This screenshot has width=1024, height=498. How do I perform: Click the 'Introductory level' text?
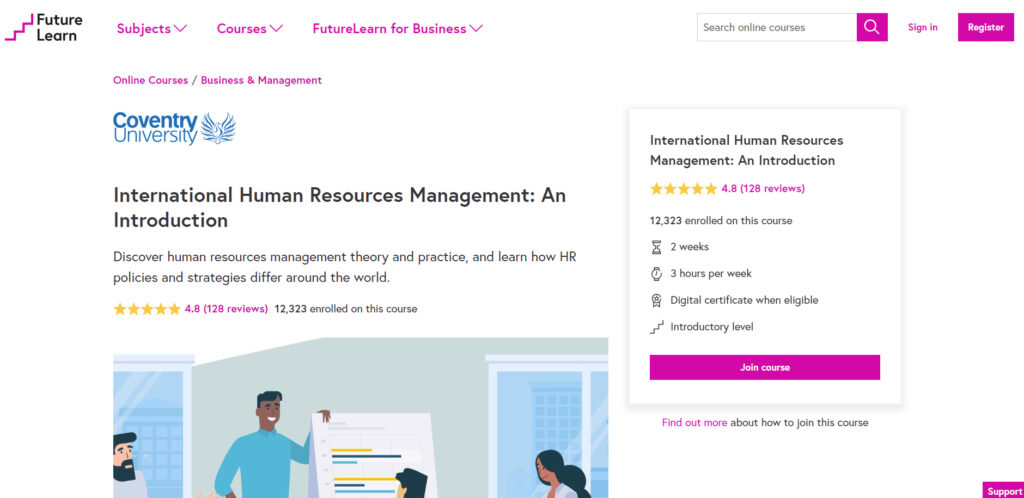(x=712, y=327)
